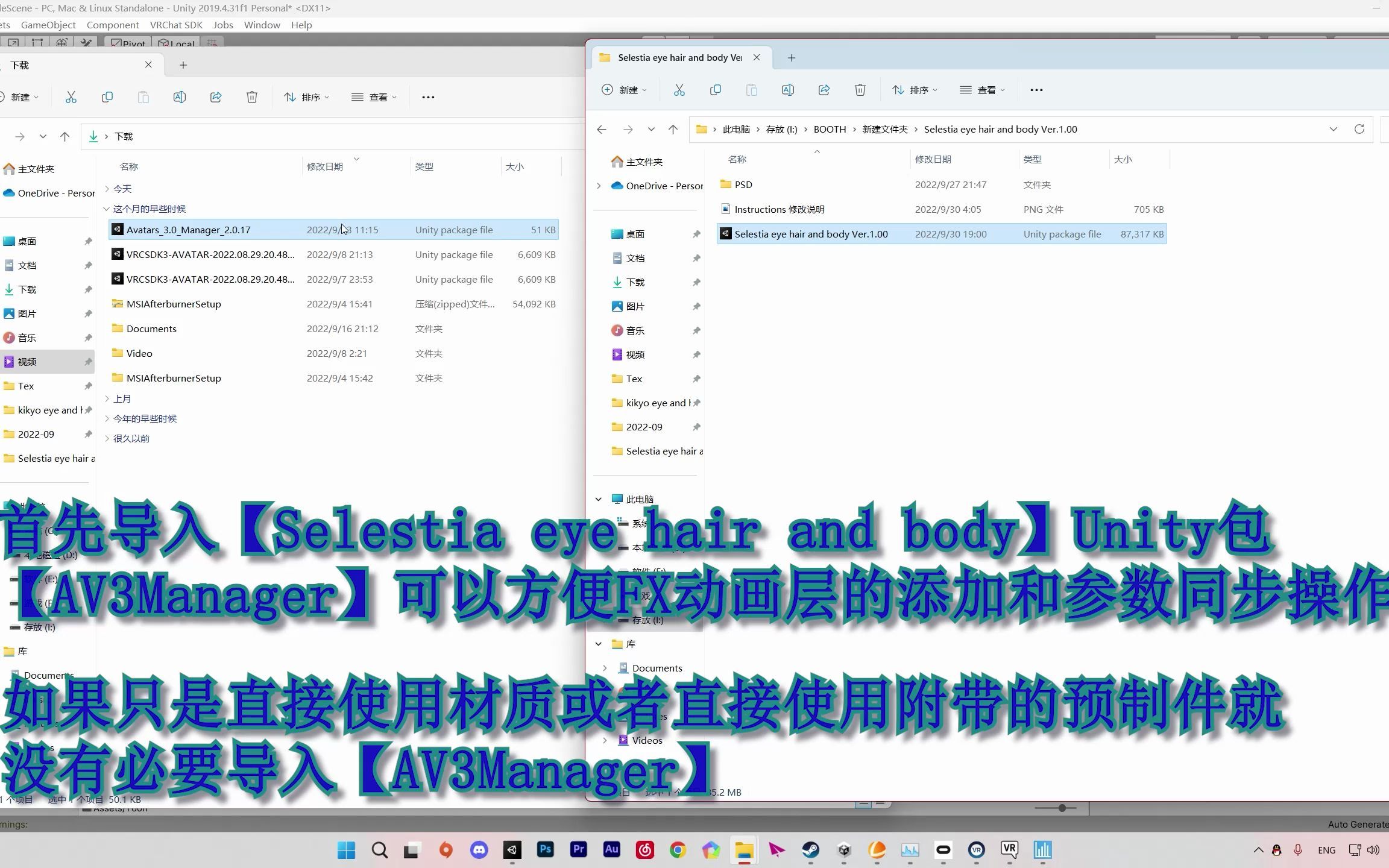1389x868 pixels.
Task: Click BOOTH in the address breadcrumb
Action: coord(830,129)
